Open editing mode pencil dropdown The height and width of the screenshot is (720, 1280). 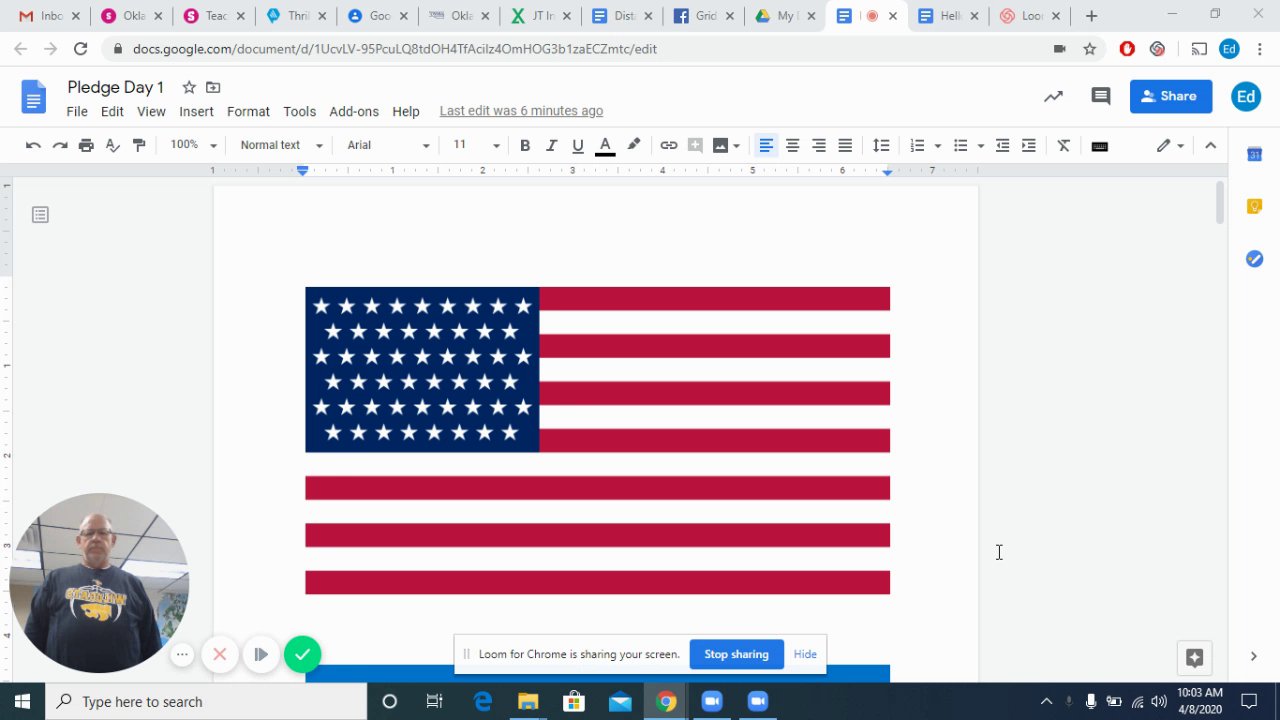click(1170, 145)
